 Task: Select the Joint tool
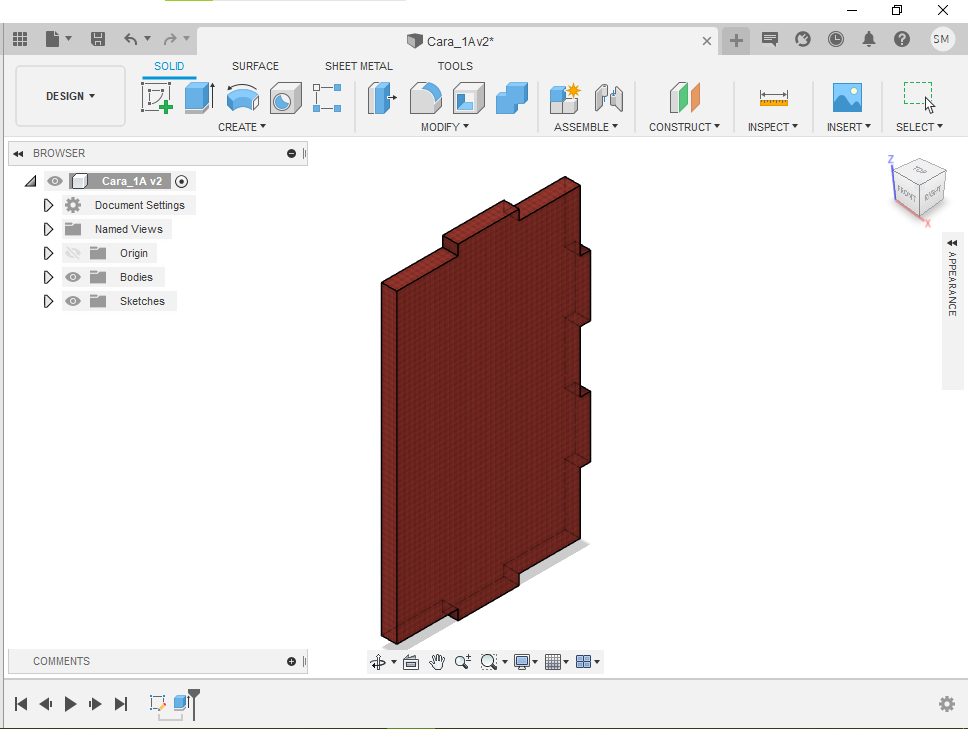pos(609,98)
